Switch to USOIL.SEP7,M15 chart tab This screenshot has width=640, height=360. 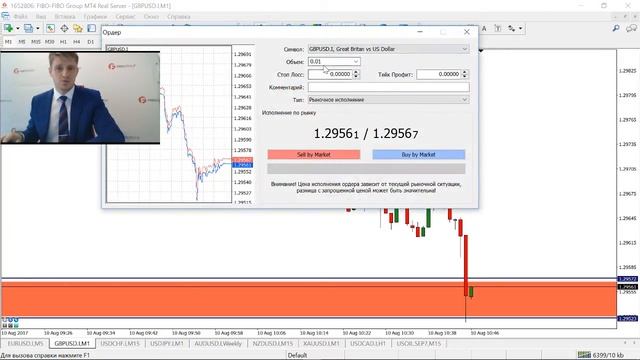(x=419, y=344)
